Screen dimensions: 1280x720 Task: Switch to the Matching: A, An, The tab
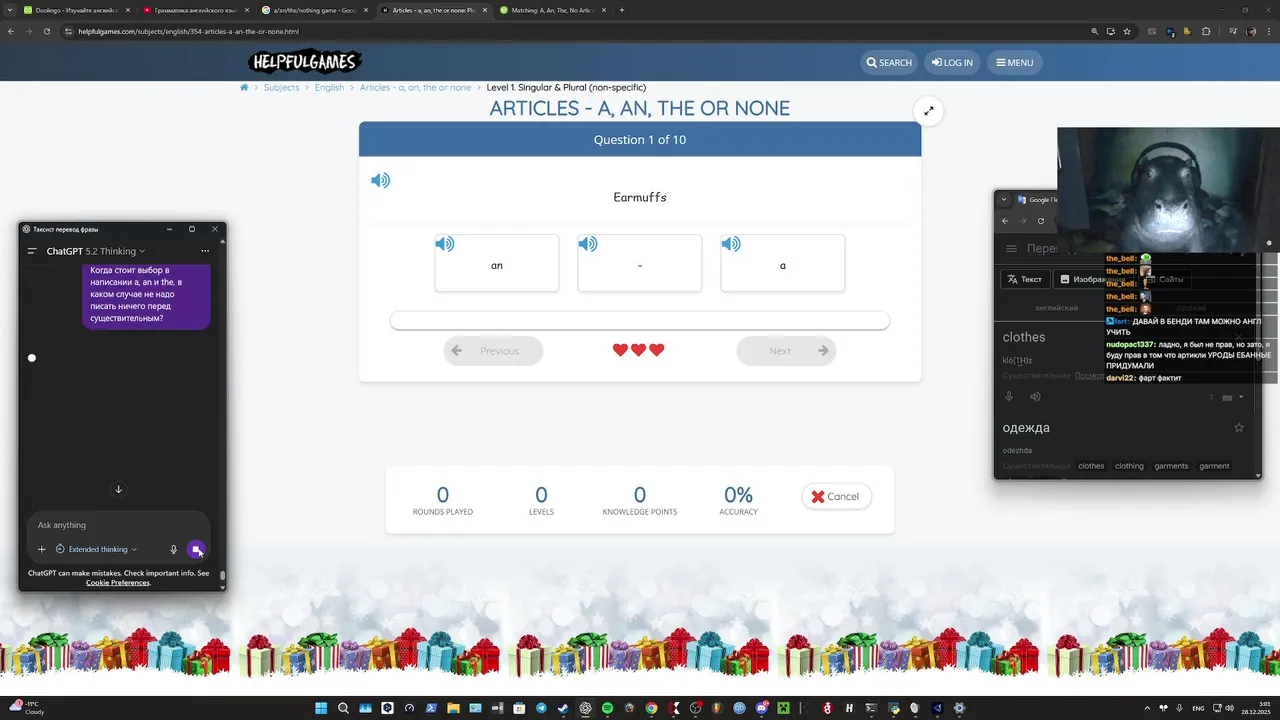(x=552, y=10)
